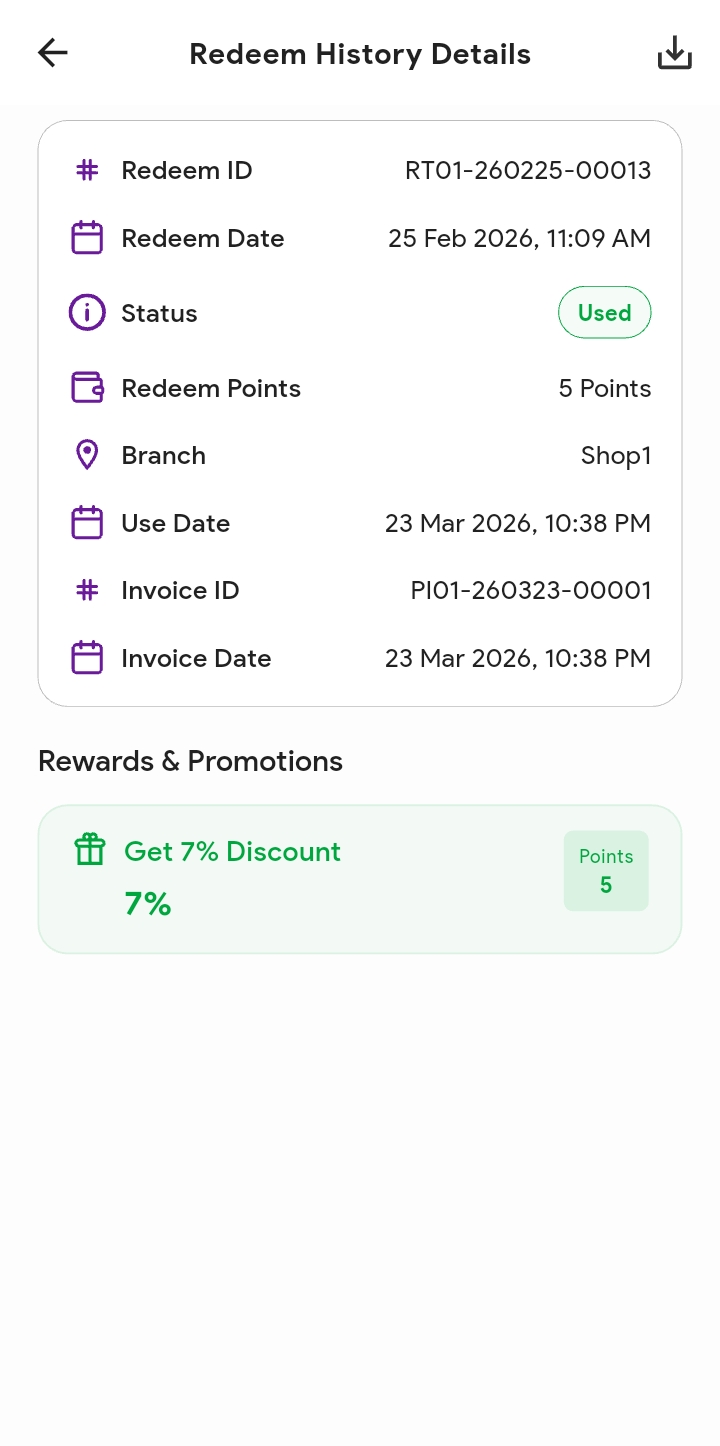This screenshot has width=720, height=1446.
Task: Tap the Points 5 badge
Action: coord(606,871)
